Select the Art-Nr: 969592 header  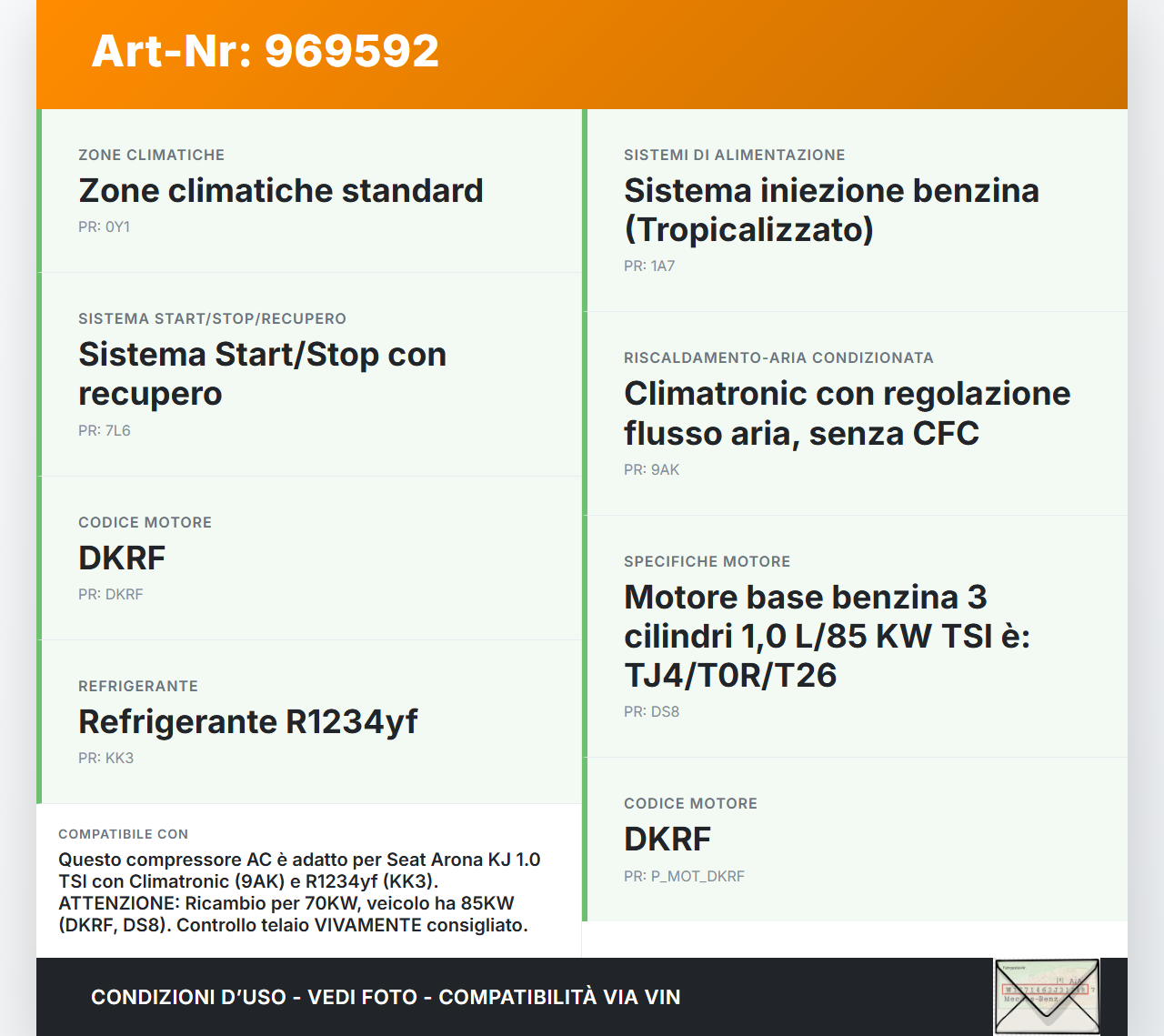click(264, 52)
